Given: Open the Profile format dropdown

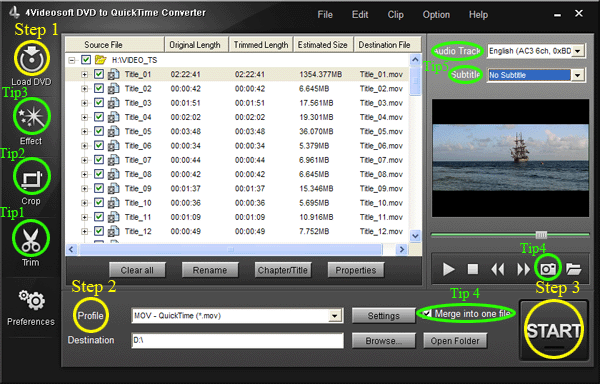Looking at the screenshot, I should click(335, 316).
